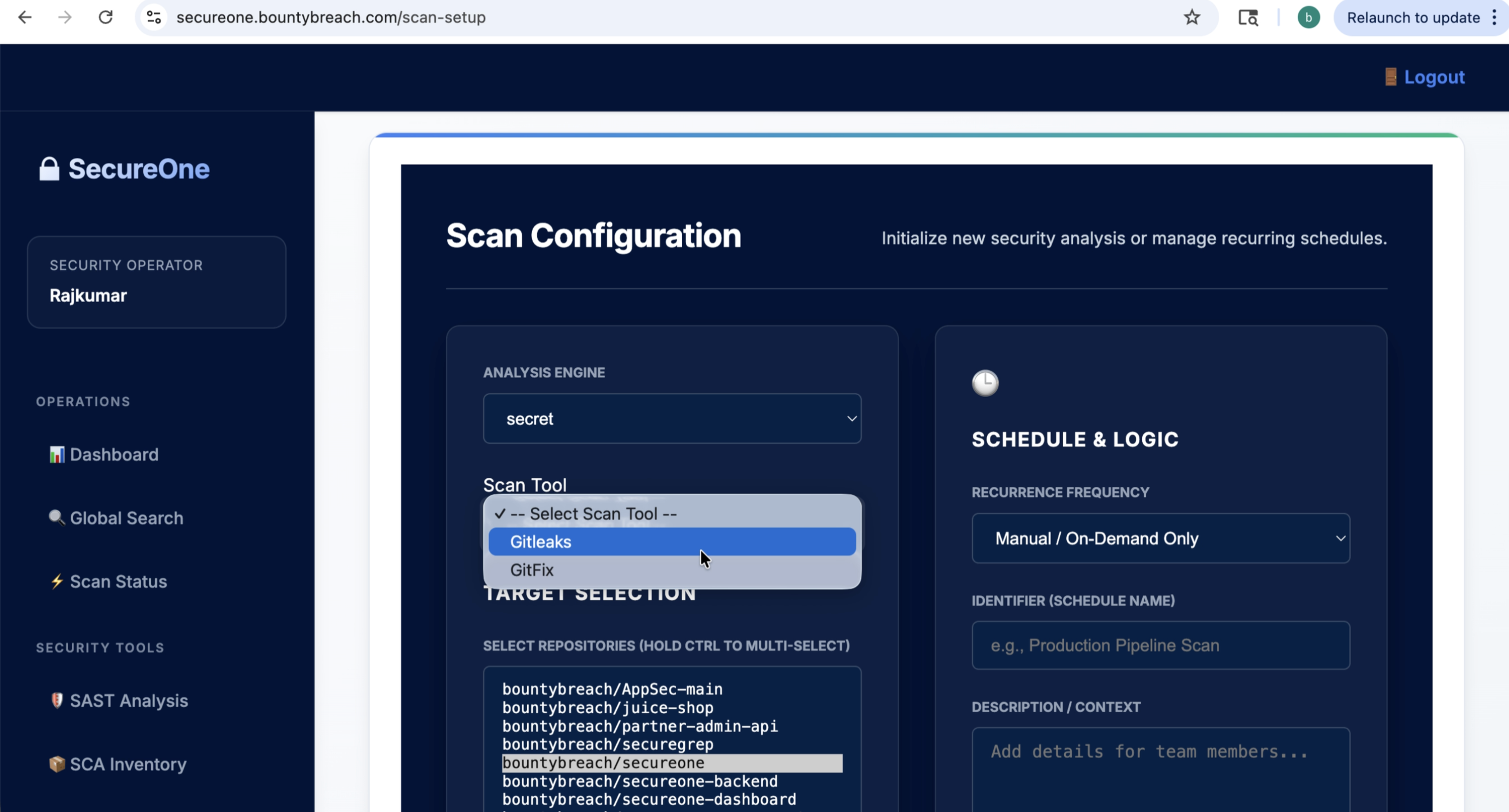Click the Rajkumar operator name
The height and width of the screenshot is (812, 1509).
[88, 295]
